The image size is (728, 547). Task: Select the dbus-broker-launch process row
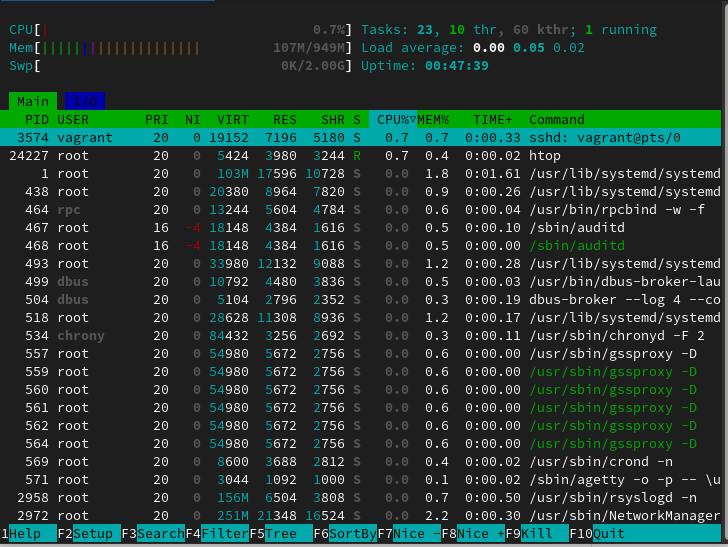point(360,281)
